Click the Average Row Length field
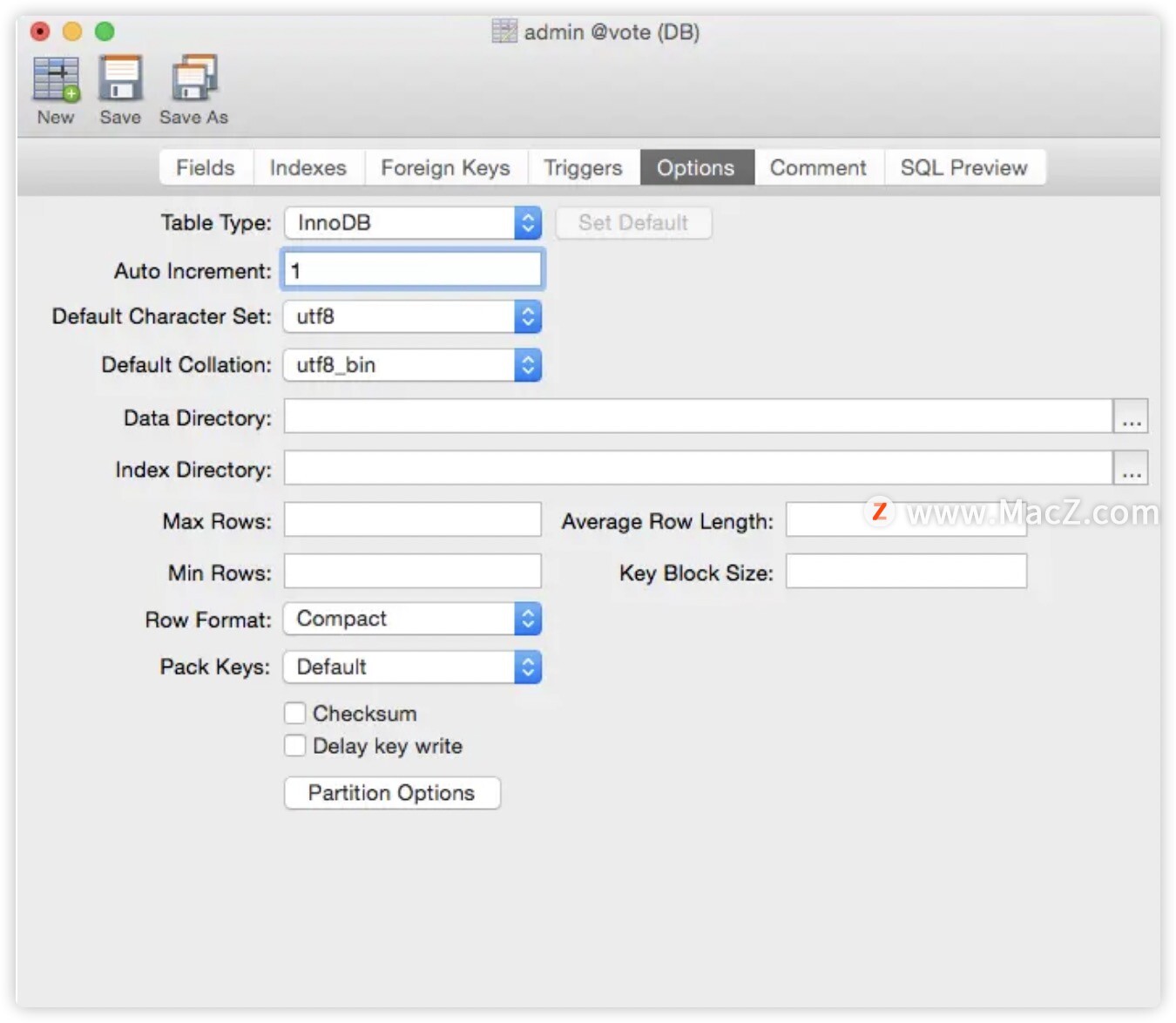The height and width of the screenshot is (1023, 1176). click(906, 519)
